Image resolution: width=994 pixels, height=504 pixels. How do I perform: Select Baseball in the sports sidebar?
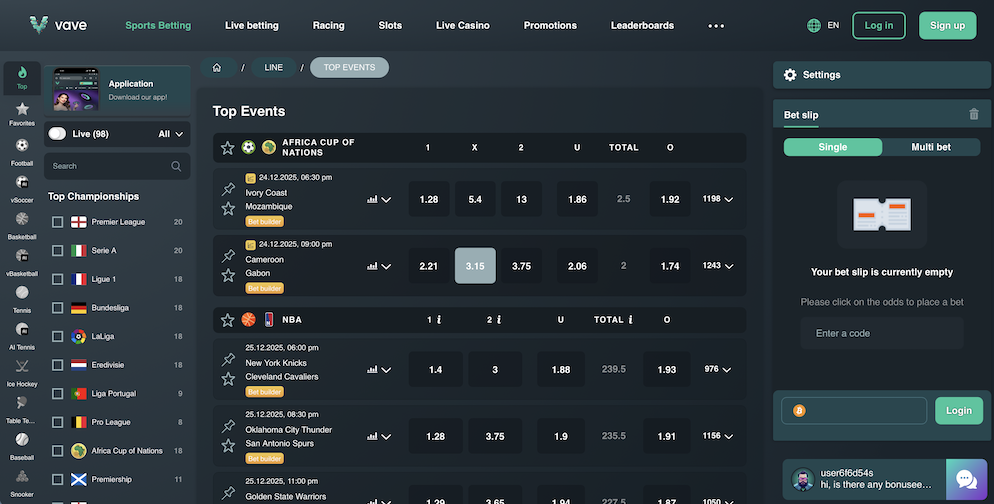click(22, 446)
